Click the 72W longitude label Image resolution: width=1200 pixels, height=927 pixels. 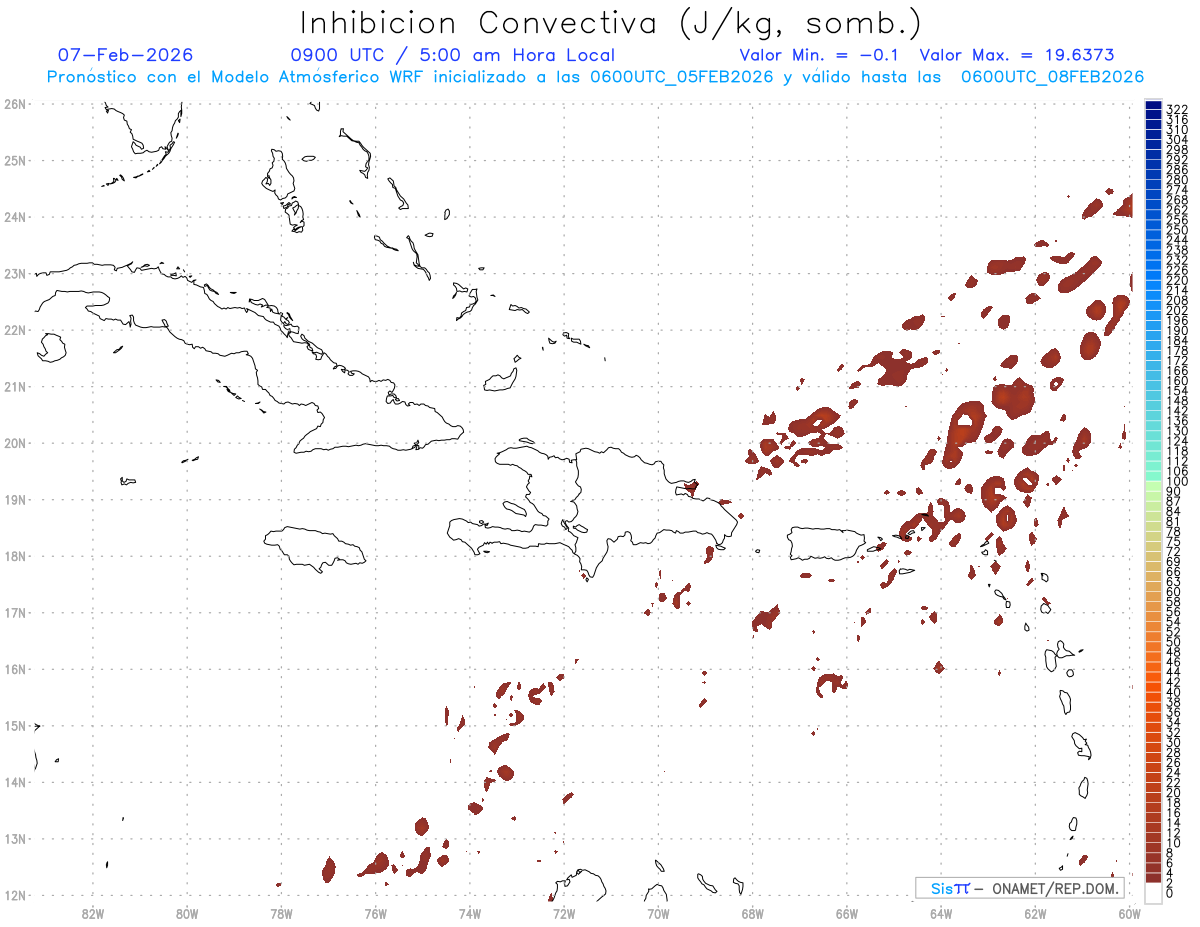[x=564, y=913]
